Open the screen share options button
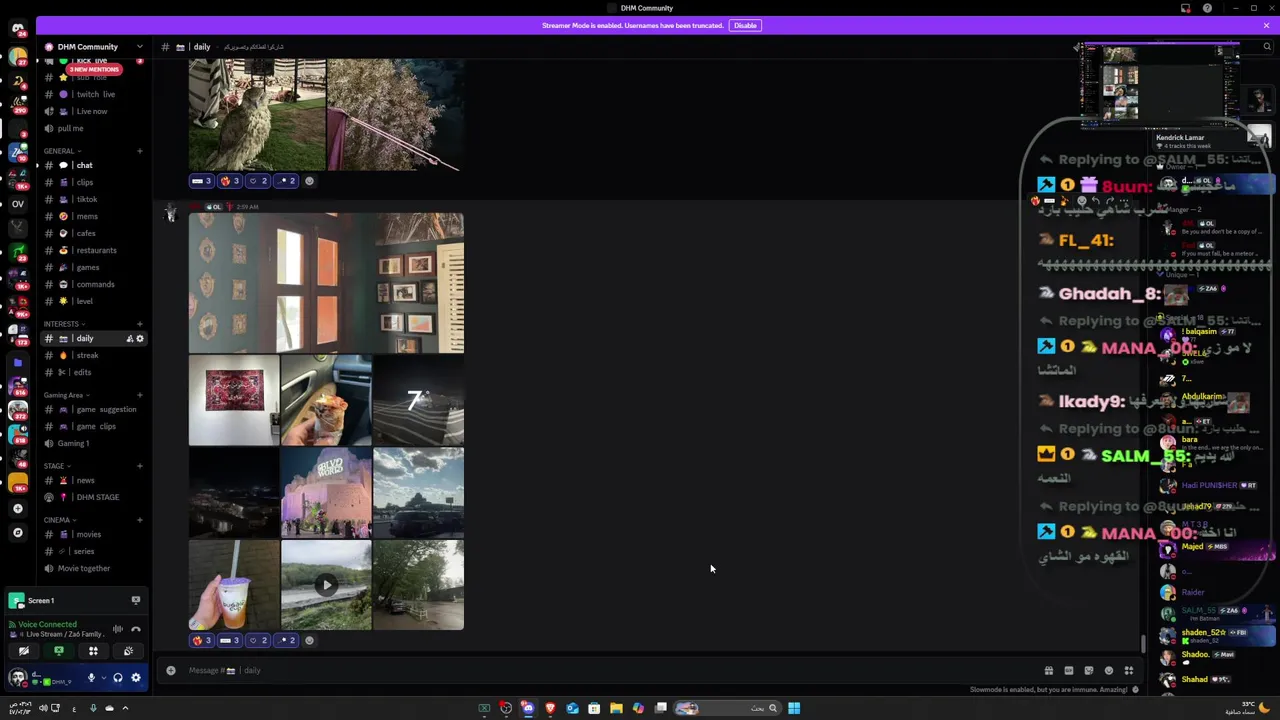1280x720 pixels. tap(59, 652)
